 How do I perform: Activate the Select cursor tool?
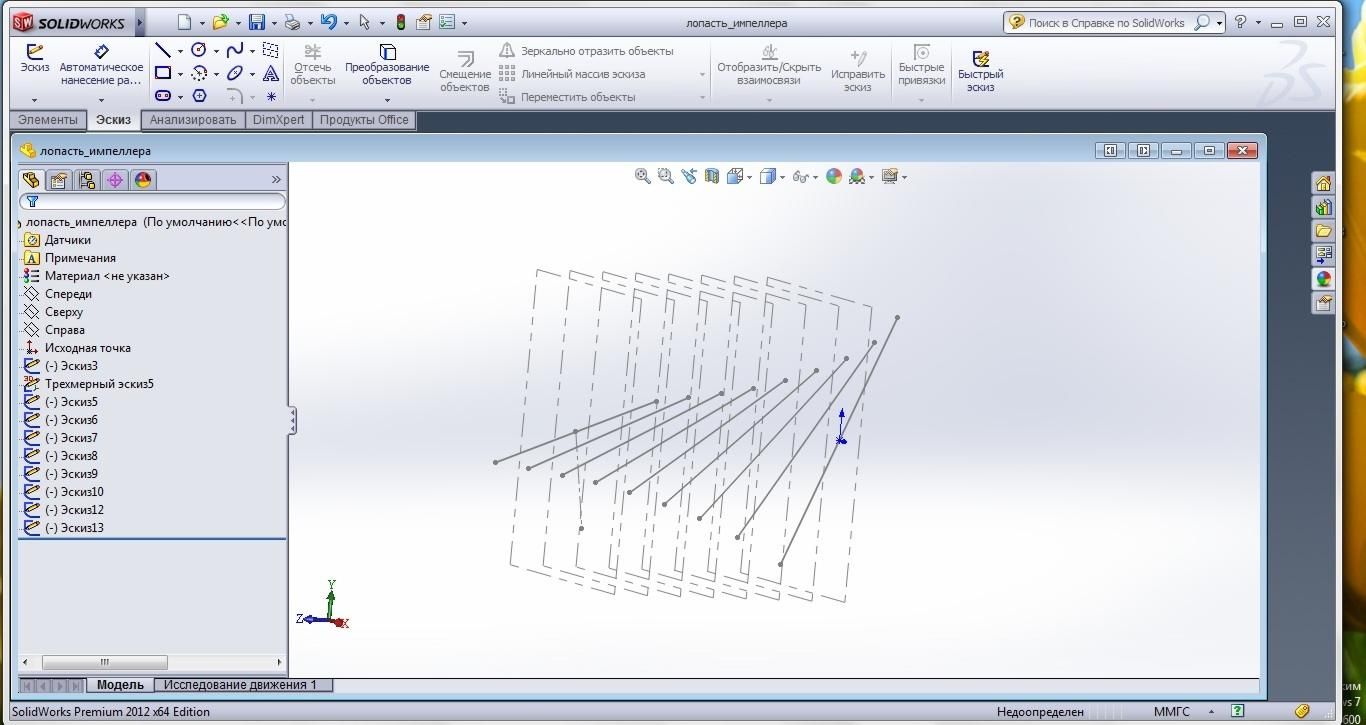click(364, 22)
